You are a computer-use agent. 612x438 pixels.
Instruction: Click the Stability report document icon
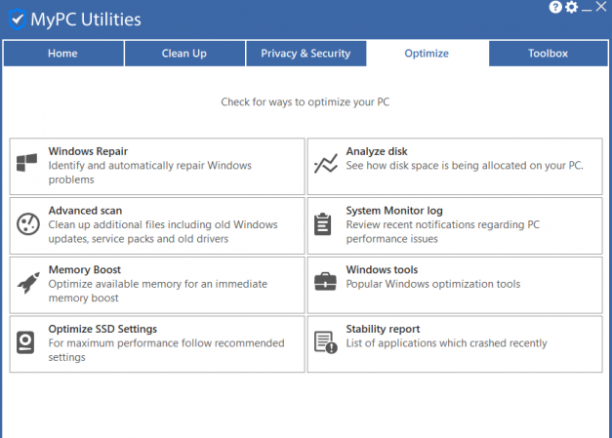326,342
